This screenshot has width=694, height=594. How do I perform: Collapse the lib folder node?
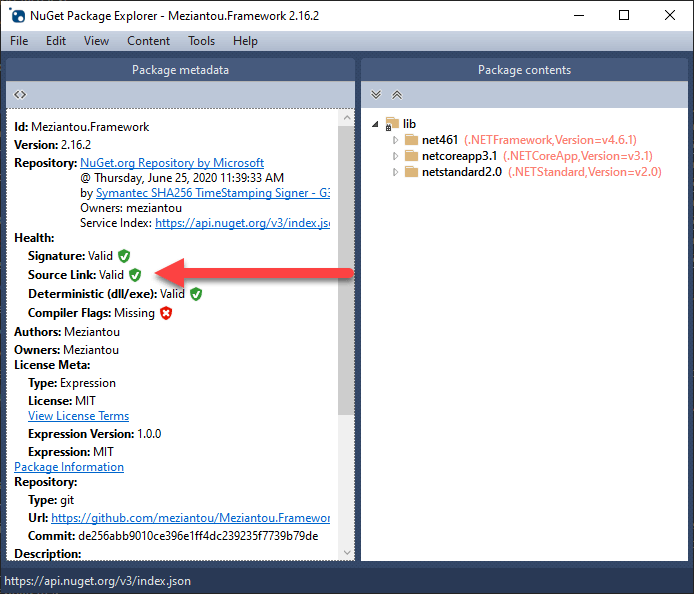[376, 124]
